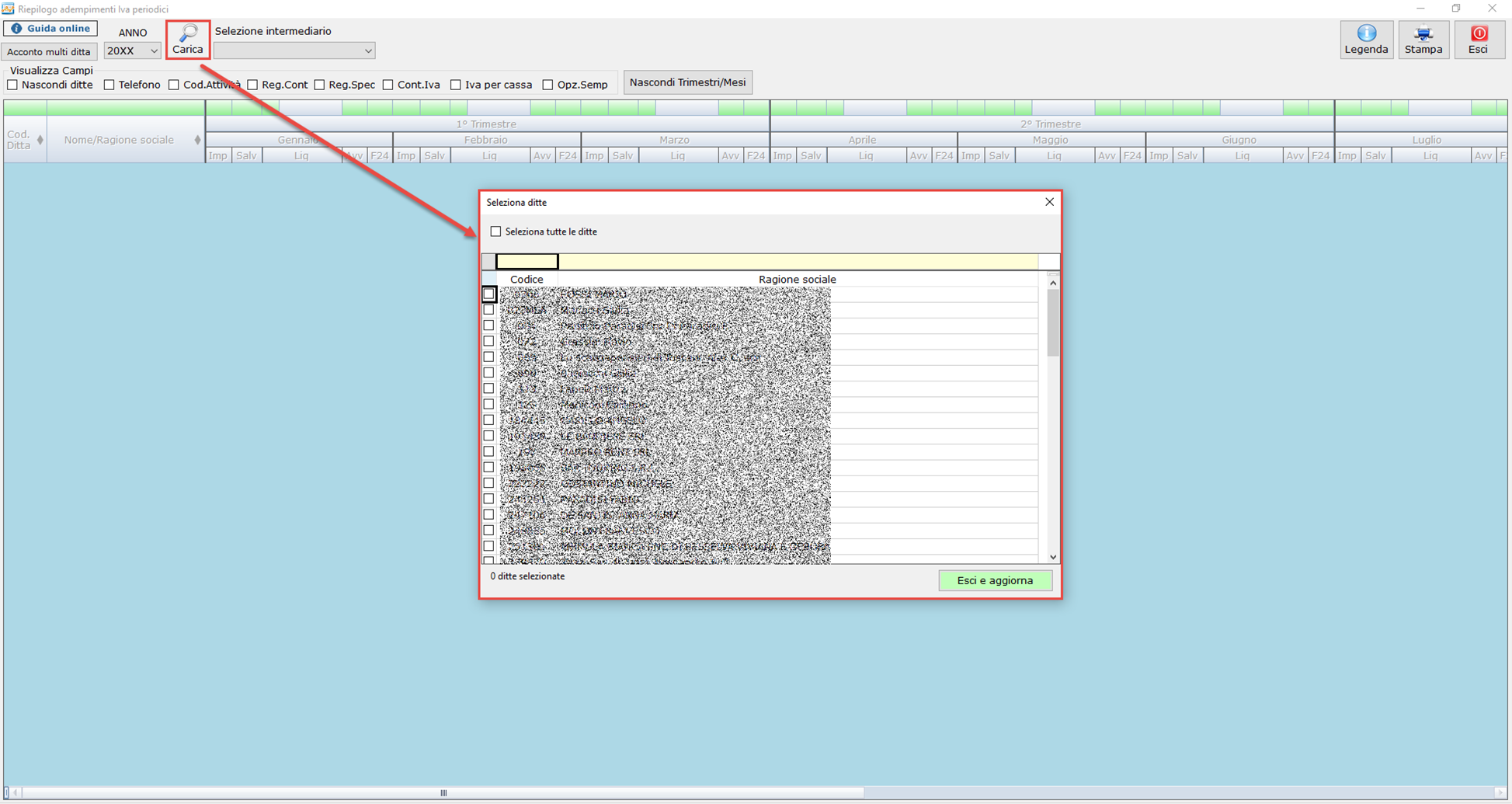Tick the Telefono field checkbox
The height and width of the screenshot is (804, 1512).
109,85
